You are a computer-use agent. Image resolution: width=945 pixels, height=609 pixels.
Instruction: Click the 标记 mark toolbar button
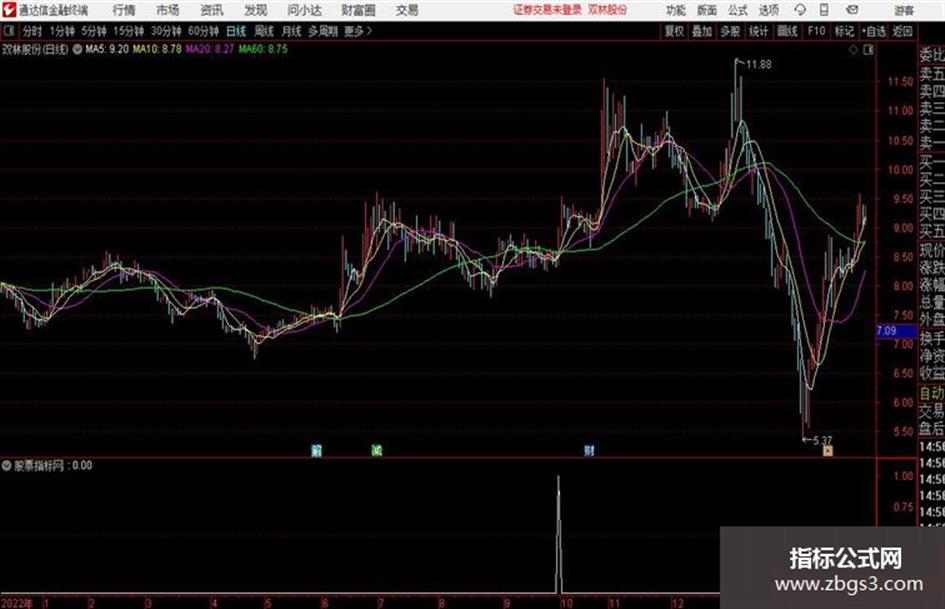(x=844, y=31)
